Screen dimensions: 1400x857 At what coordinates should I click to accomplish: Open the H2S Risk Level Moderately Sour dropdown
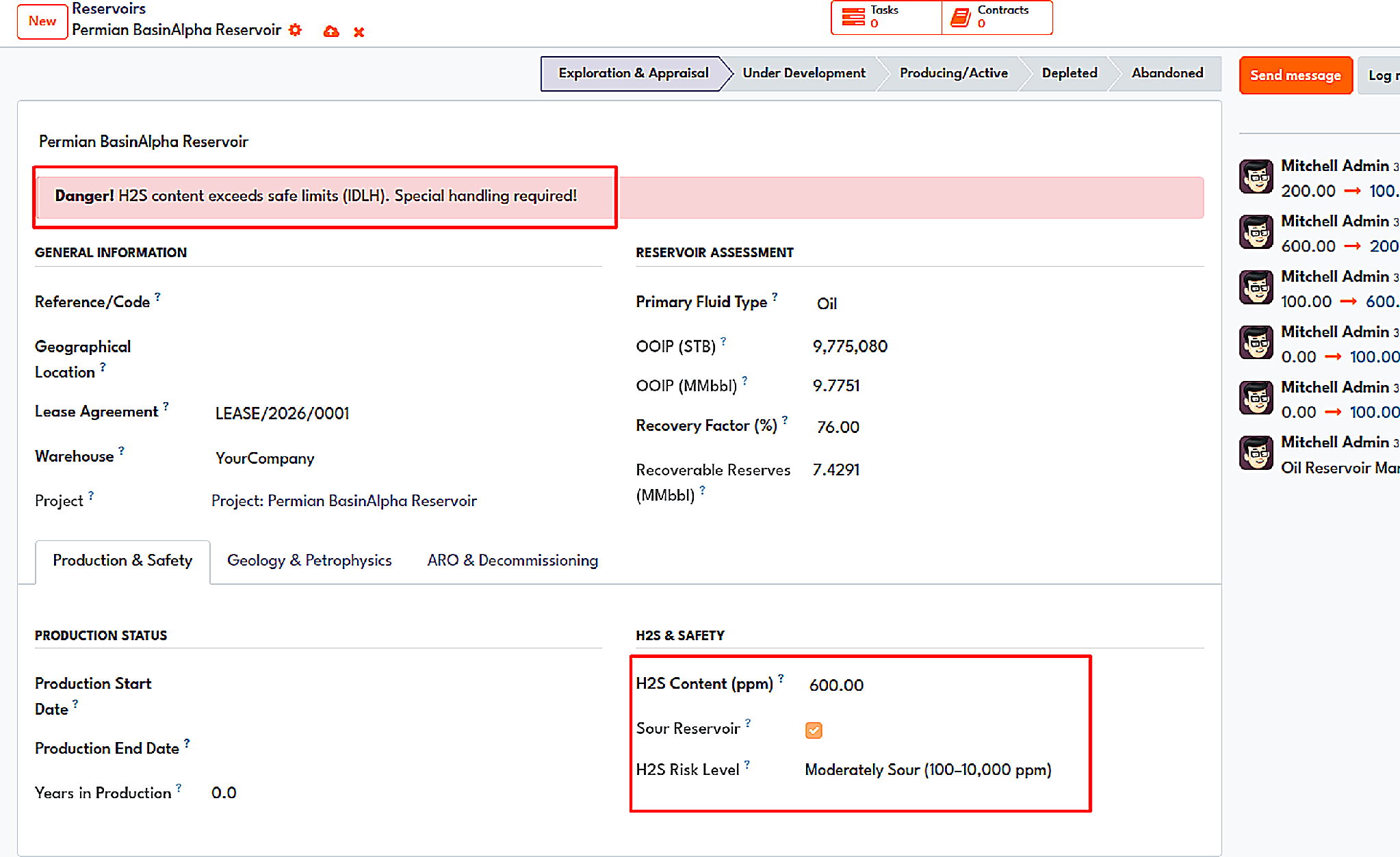(928, 770)
